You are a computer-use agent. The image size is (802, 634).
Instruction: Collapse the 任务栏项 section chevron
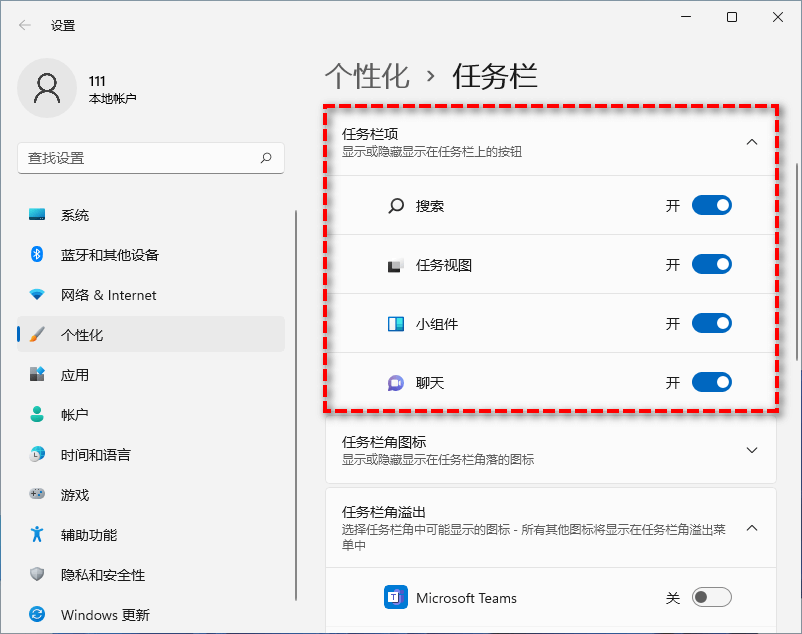point(752,142)
